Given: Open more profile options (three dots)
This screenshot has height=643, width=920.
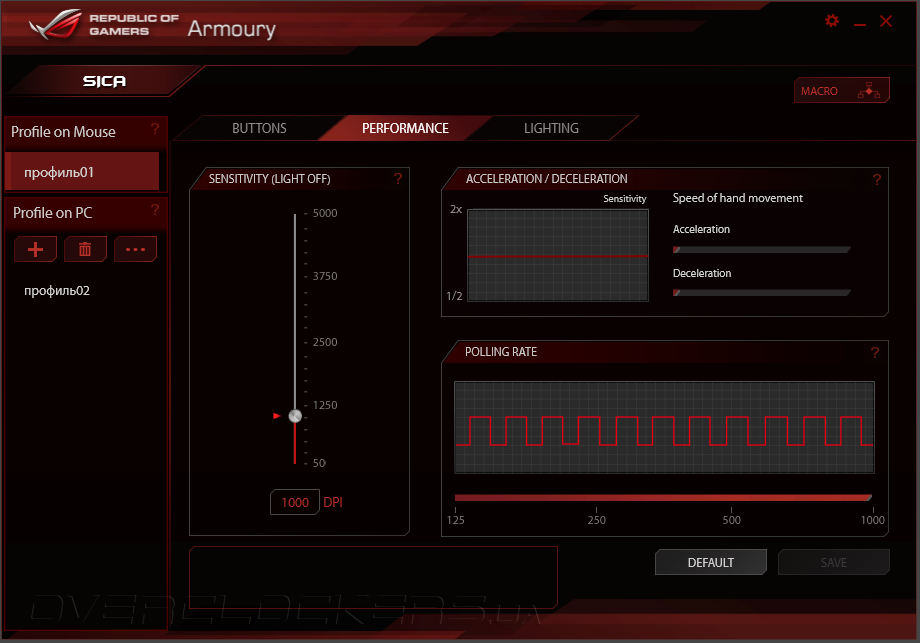Looking at the screenshot, I should (136, 249).
